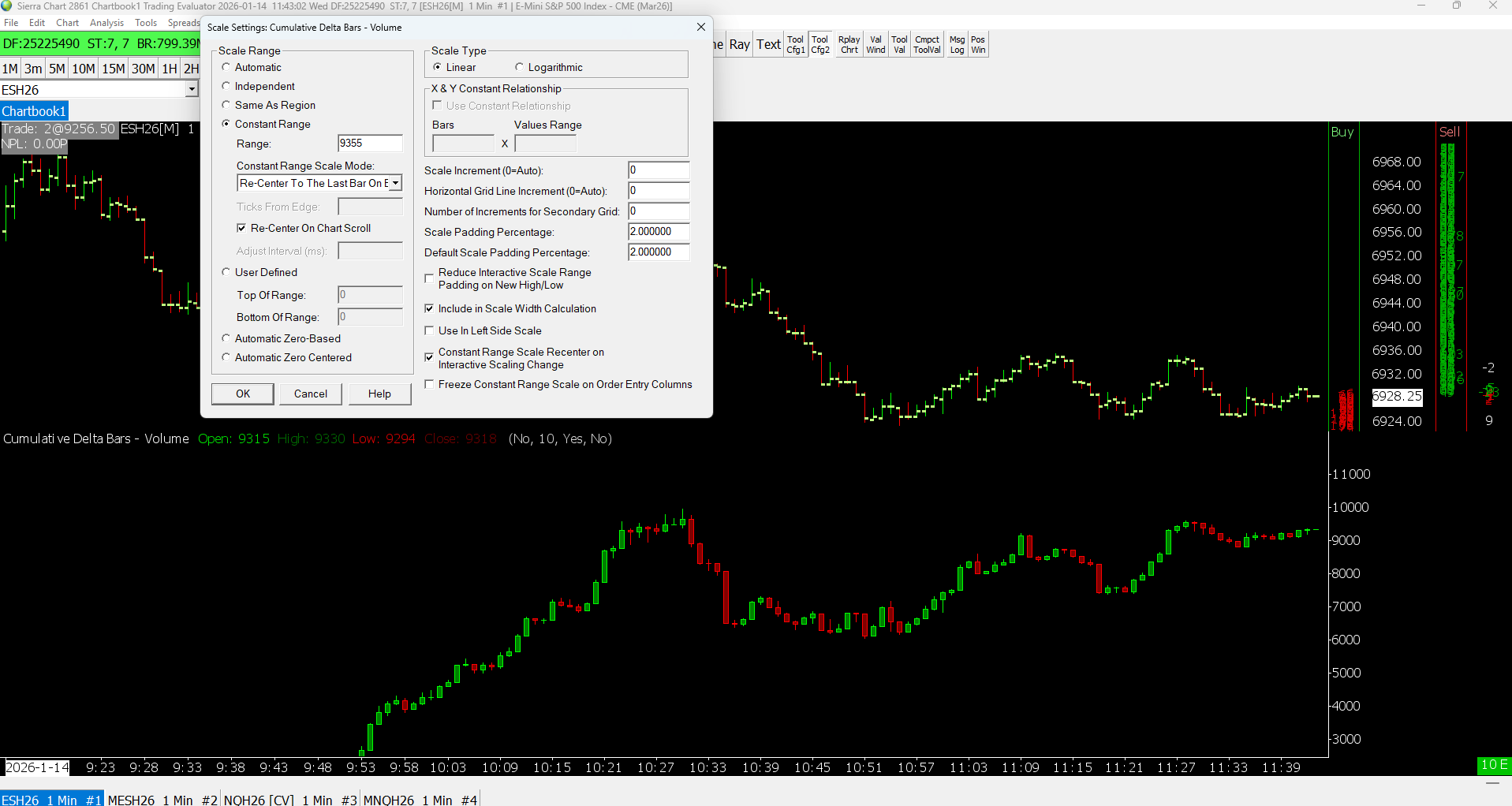The width and height of the screenshot is (1512, 806).
Task: Select the Ray drawing tool
Action: pyautogui.click(x=739, y=45)
